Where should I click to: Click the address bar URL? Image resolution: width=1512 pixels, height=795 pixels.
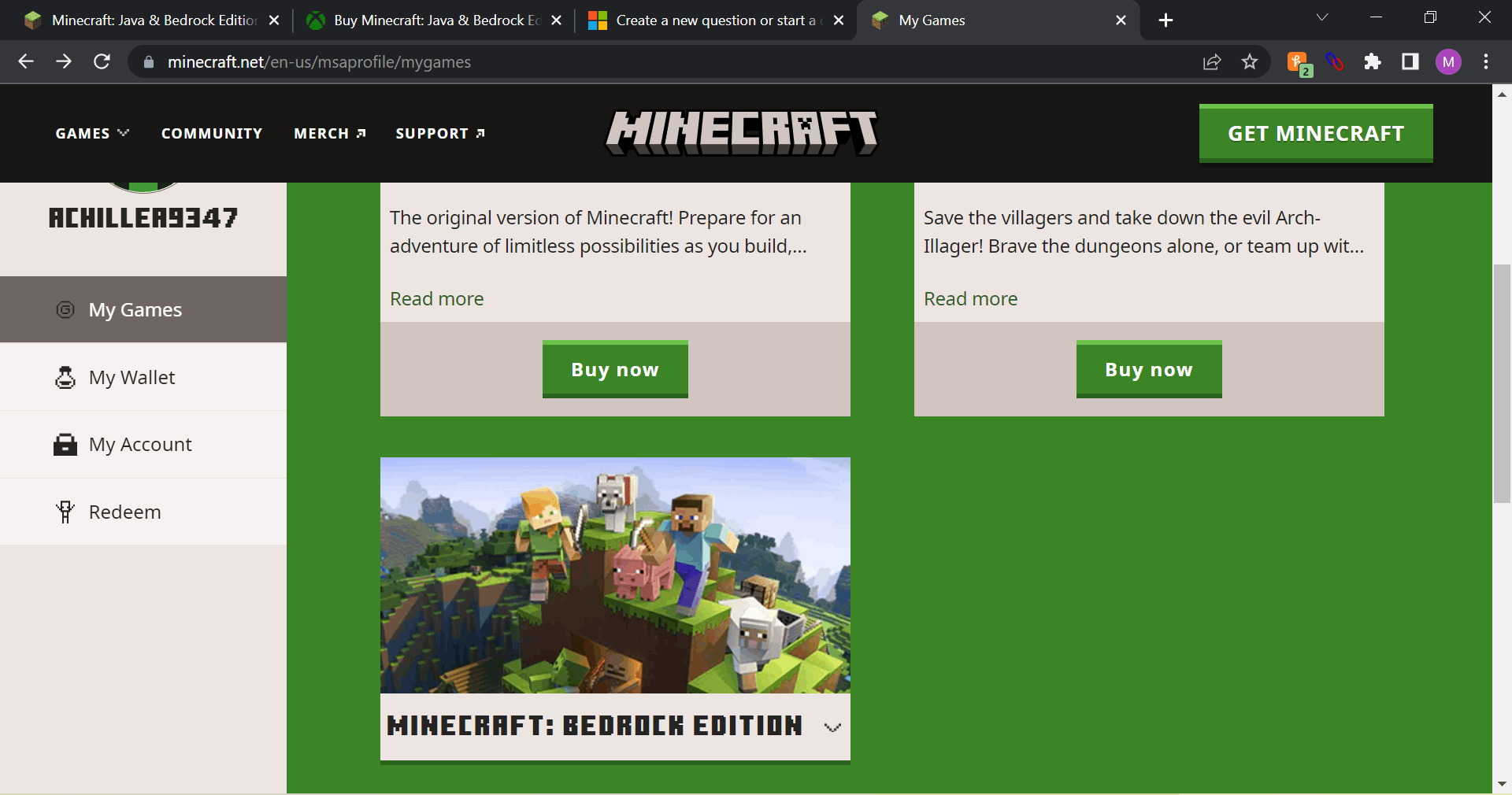pos(319,62)
